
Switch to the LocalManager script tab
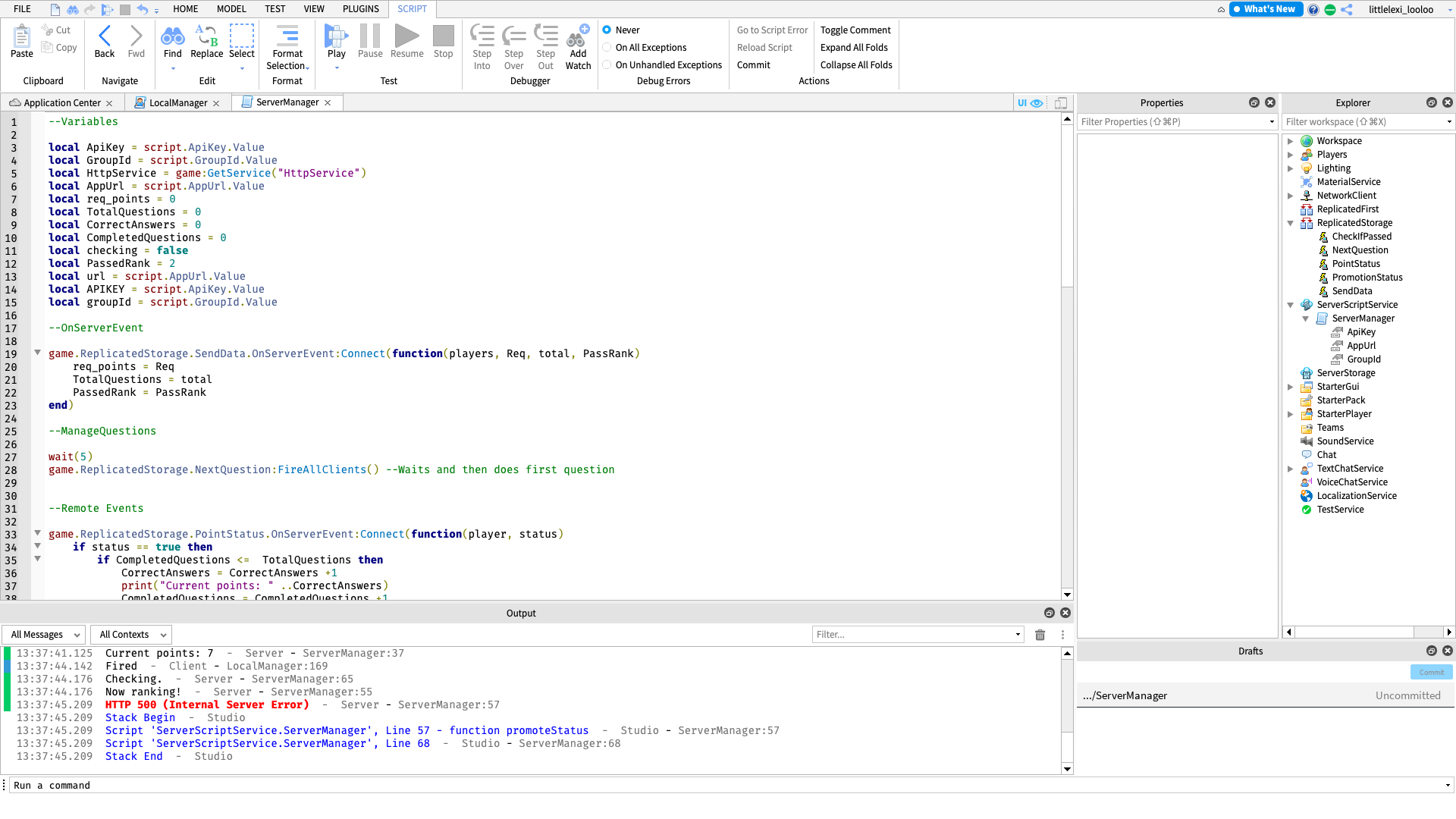[x=178, y=103]
